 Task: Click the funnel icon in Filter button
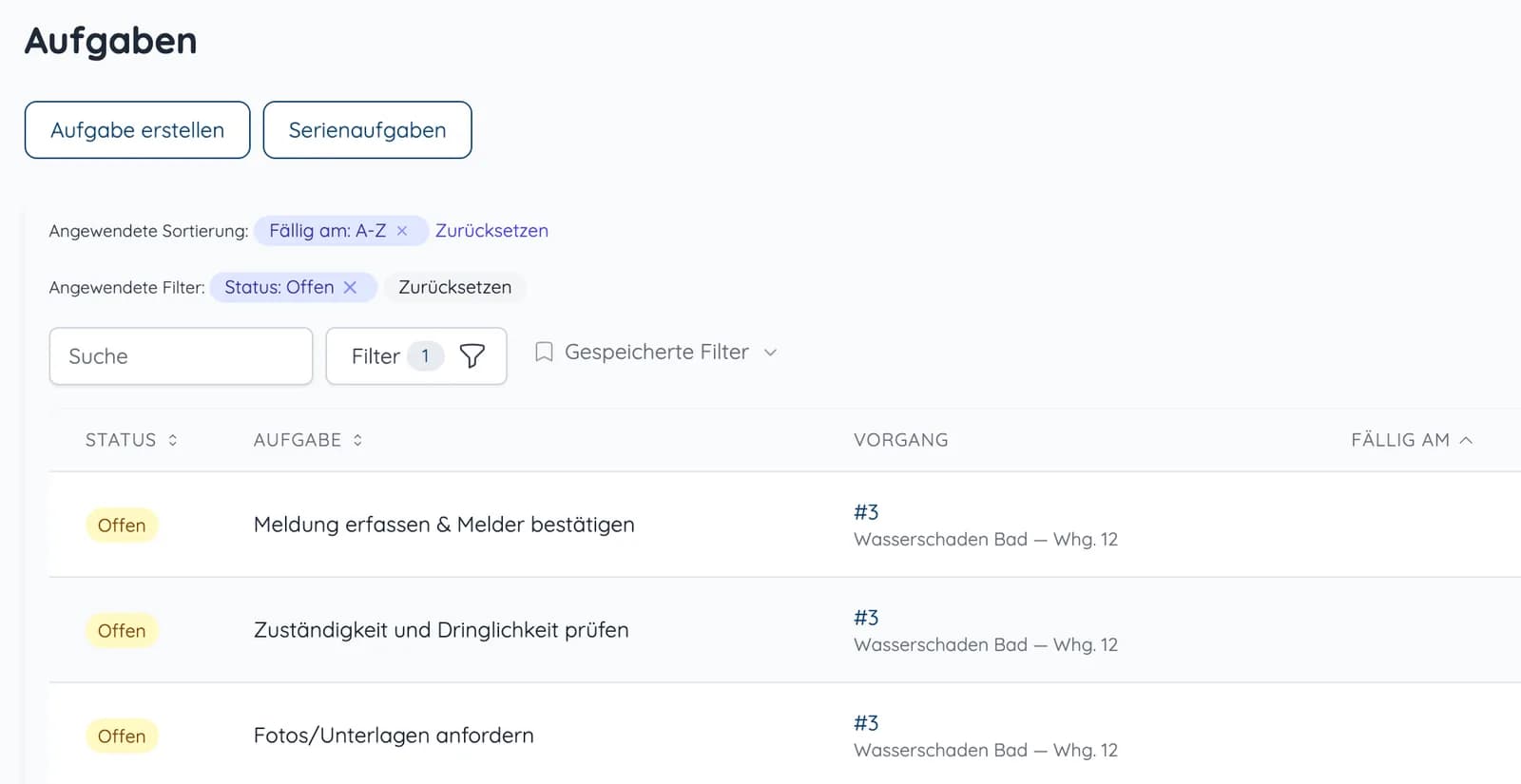[x=472, y=356]
